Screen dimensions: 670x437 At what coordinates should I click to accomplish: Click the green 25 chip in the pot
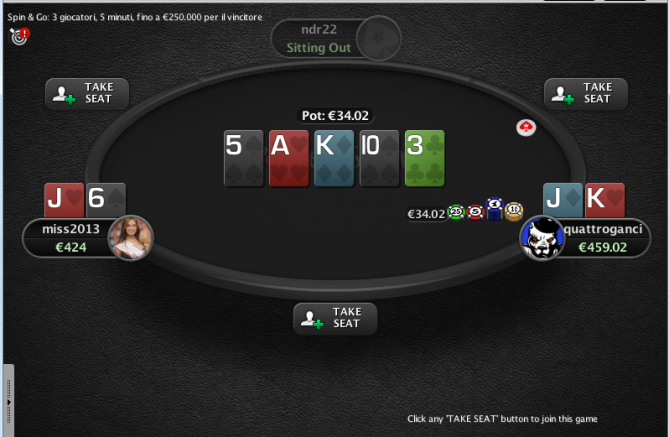(456, 212)
